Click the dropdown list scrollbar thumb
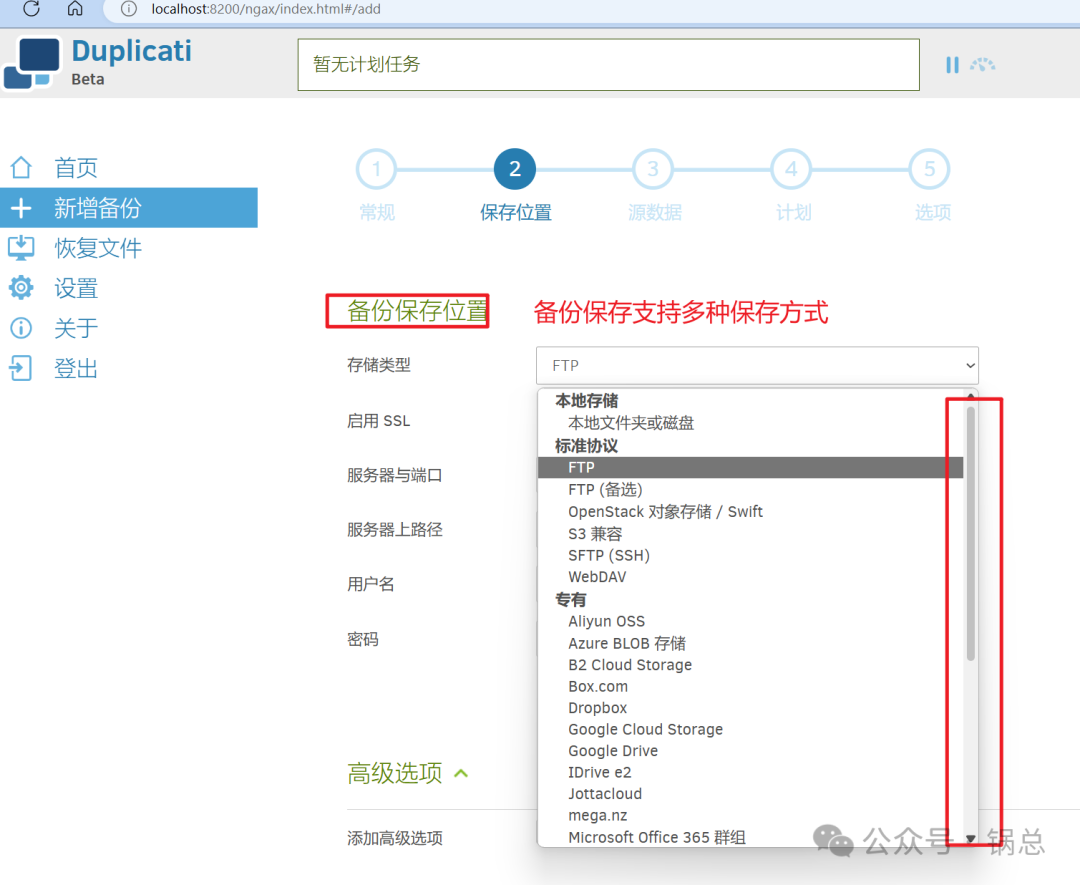1080x885 pixels. pyautogui.click(x=970, y=534)
